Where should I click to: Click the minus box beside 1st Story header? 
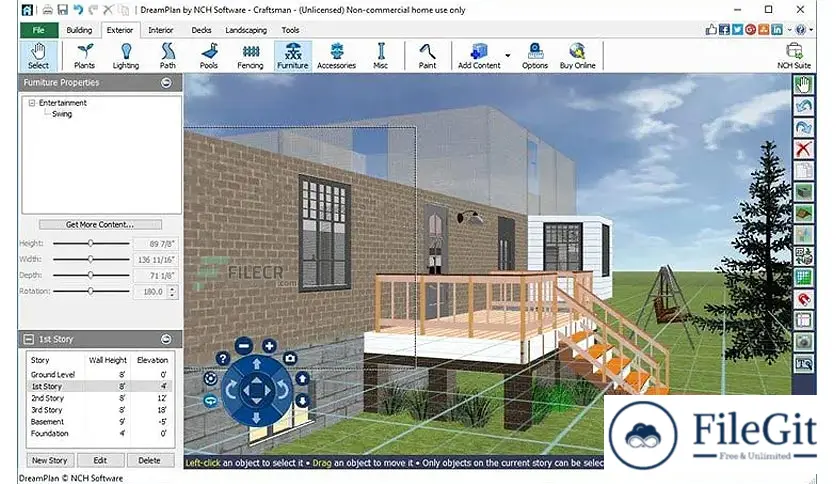[x=29, y=339]
